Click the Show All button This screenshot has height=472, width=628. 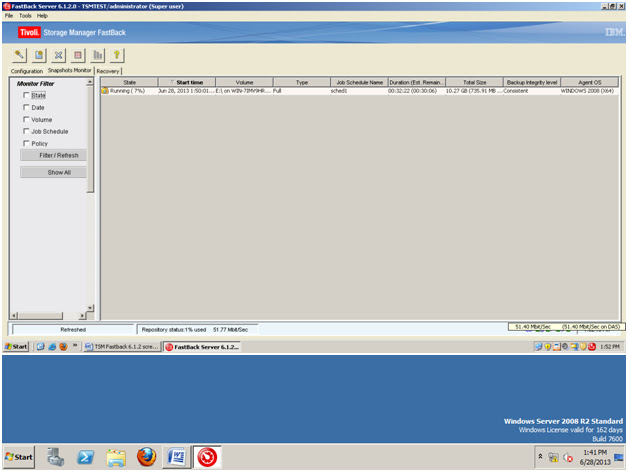tap(53, 172)
